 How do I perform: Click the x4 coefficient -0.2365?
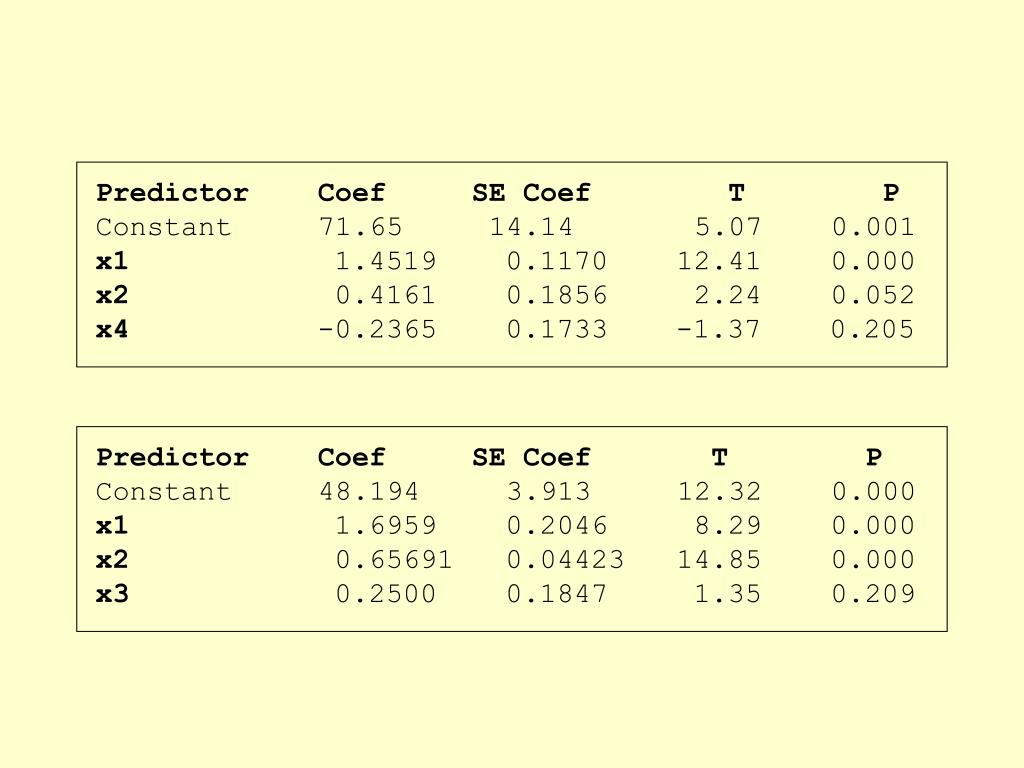pos(377,328)
